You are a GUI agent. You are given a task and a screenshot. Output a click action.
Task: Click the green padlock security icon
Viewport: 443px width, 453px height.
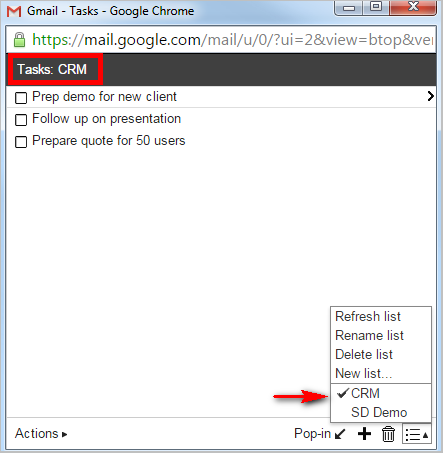(19, 40)
